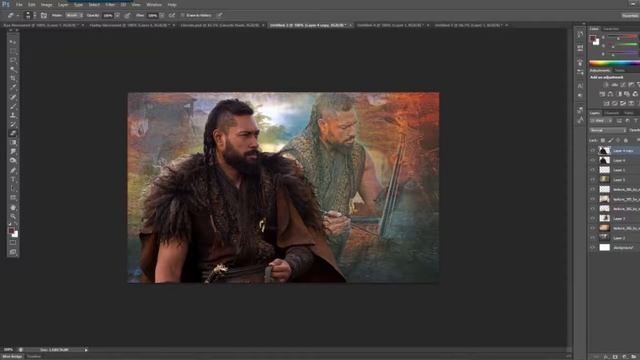
Task: Select the Eyedropper tool
Action: point(13,87)
